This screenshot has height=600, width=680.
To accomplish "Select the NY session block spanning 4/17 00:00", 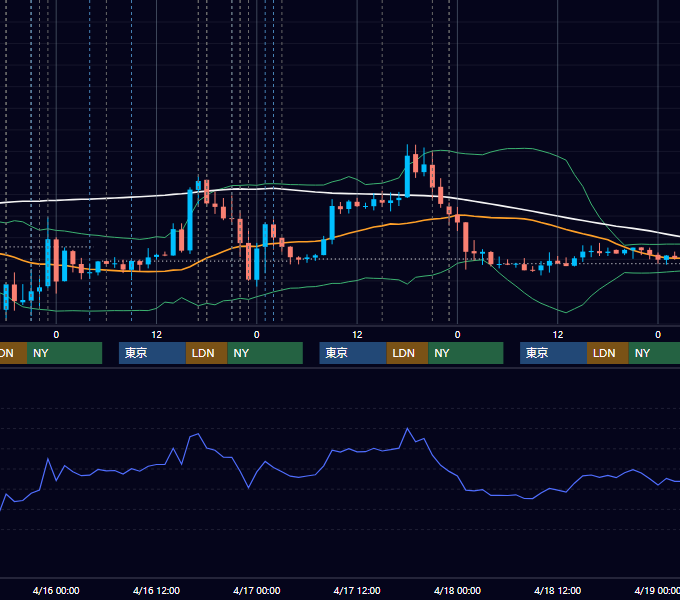I will pos(265,353).
